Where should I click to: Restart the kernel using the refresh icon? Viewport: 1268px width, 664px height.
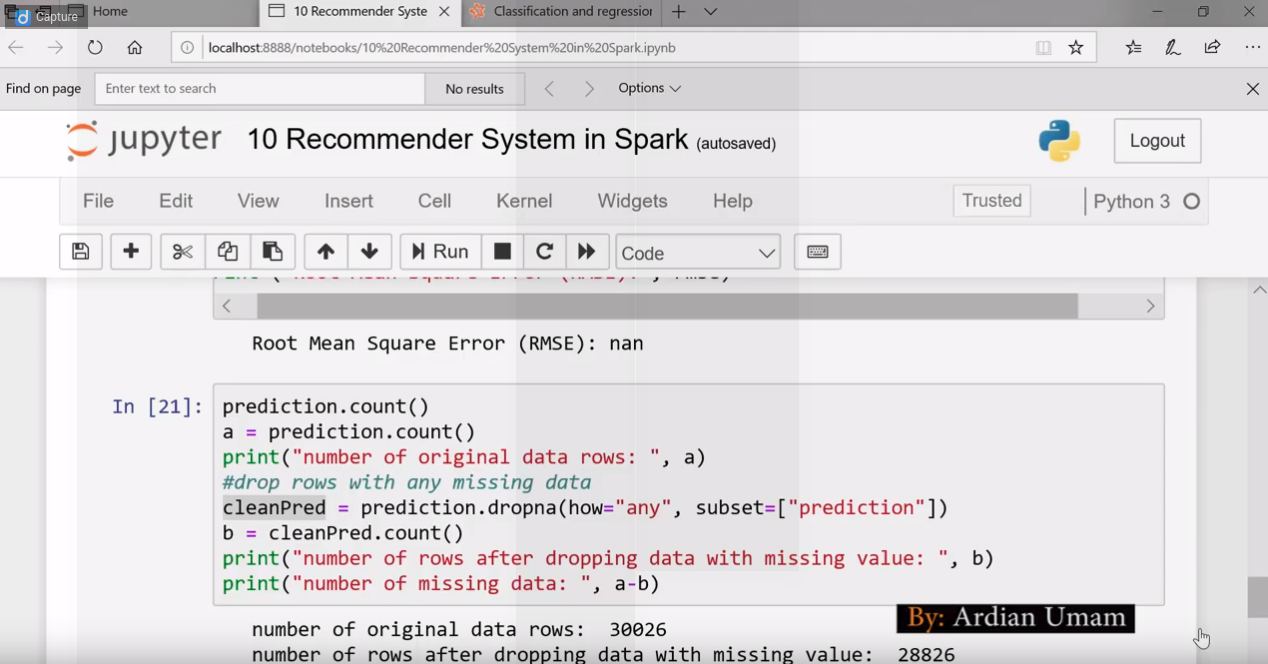tap(544, 251)
